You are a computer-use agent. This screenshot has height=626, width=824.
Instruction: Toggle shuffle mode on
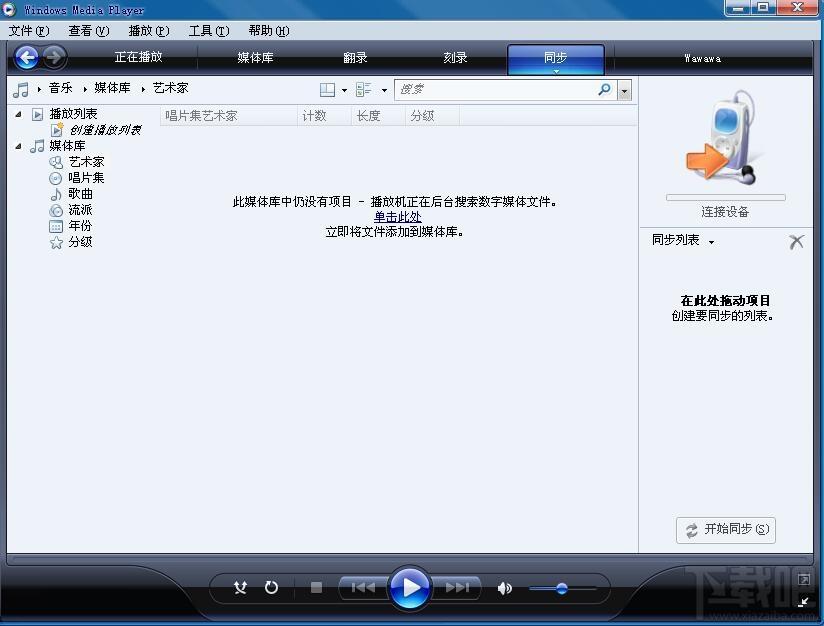(x=240, y=588)
